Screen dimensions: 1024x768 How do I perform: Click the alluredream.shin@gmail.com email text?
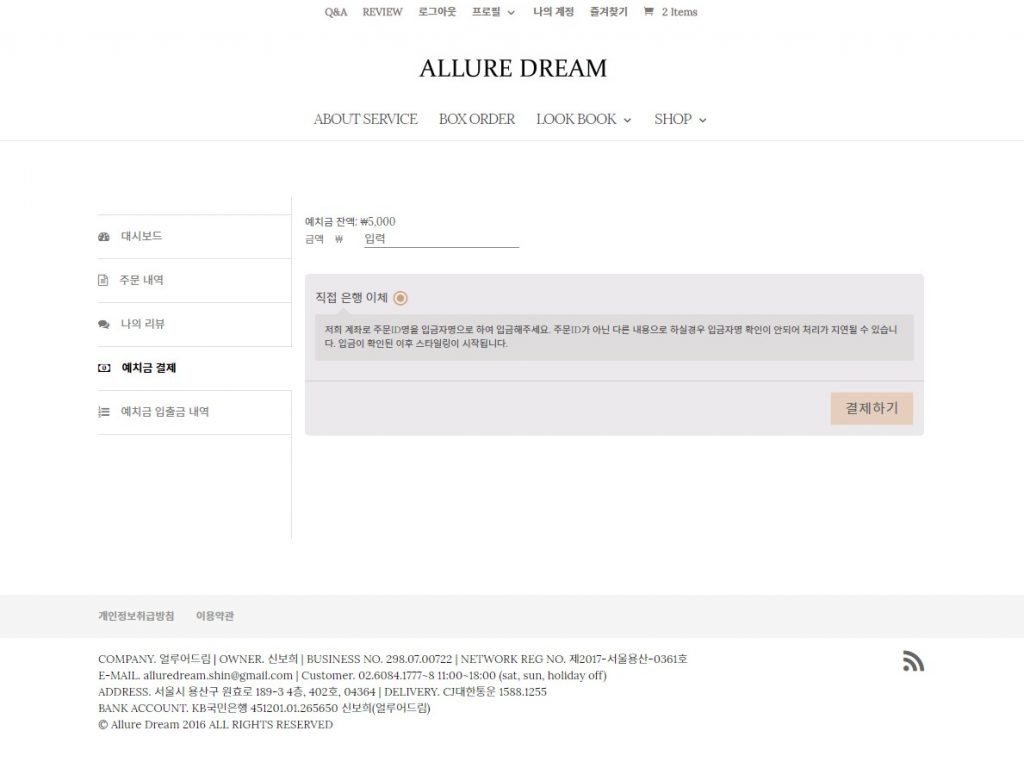[x=217, y=675]
